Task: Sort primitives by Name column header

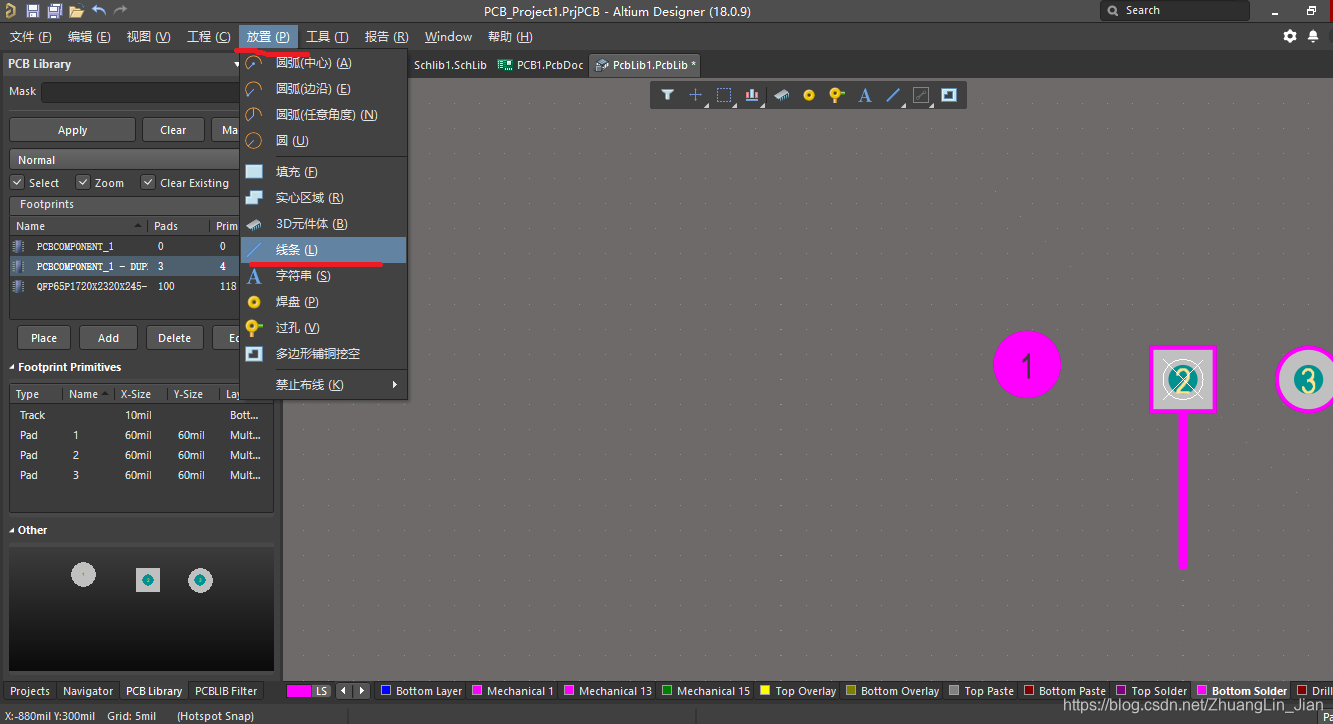Action: (88, 394)
